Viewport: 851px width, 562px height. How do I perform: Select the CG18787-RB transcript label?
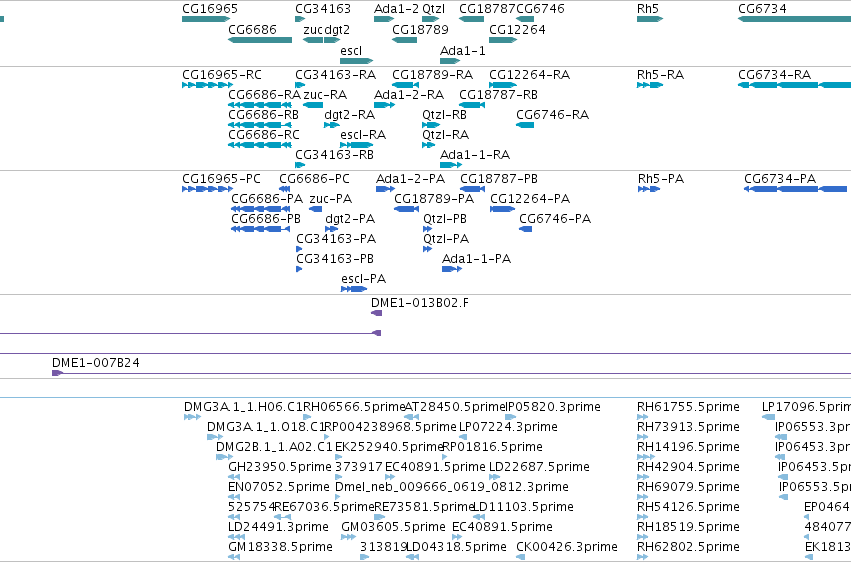pos(498,94)
